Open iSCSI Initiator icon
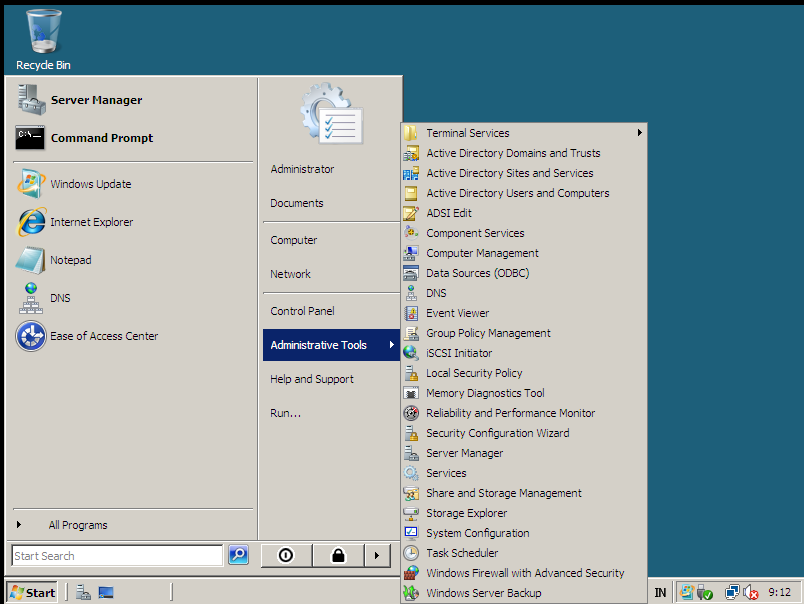 tap(411, 353)
